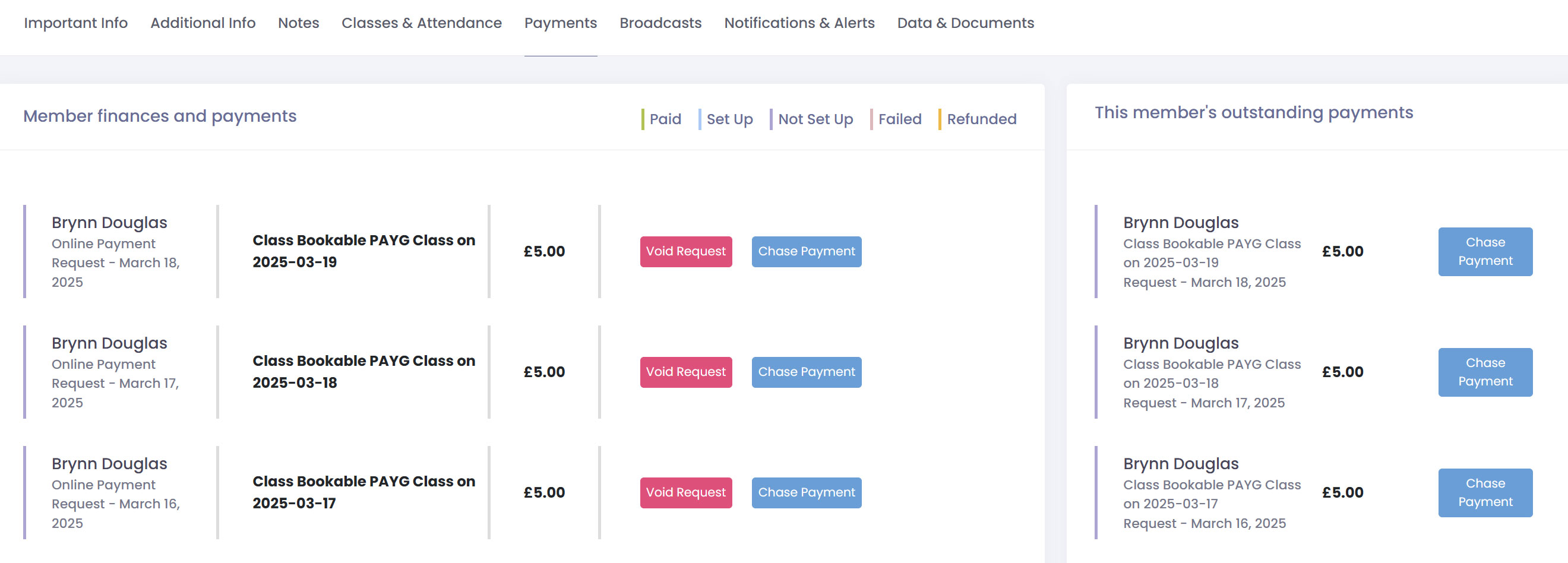
Task: Chase outstanding payment requested March 16, 2025
Action: [1485, 492]
